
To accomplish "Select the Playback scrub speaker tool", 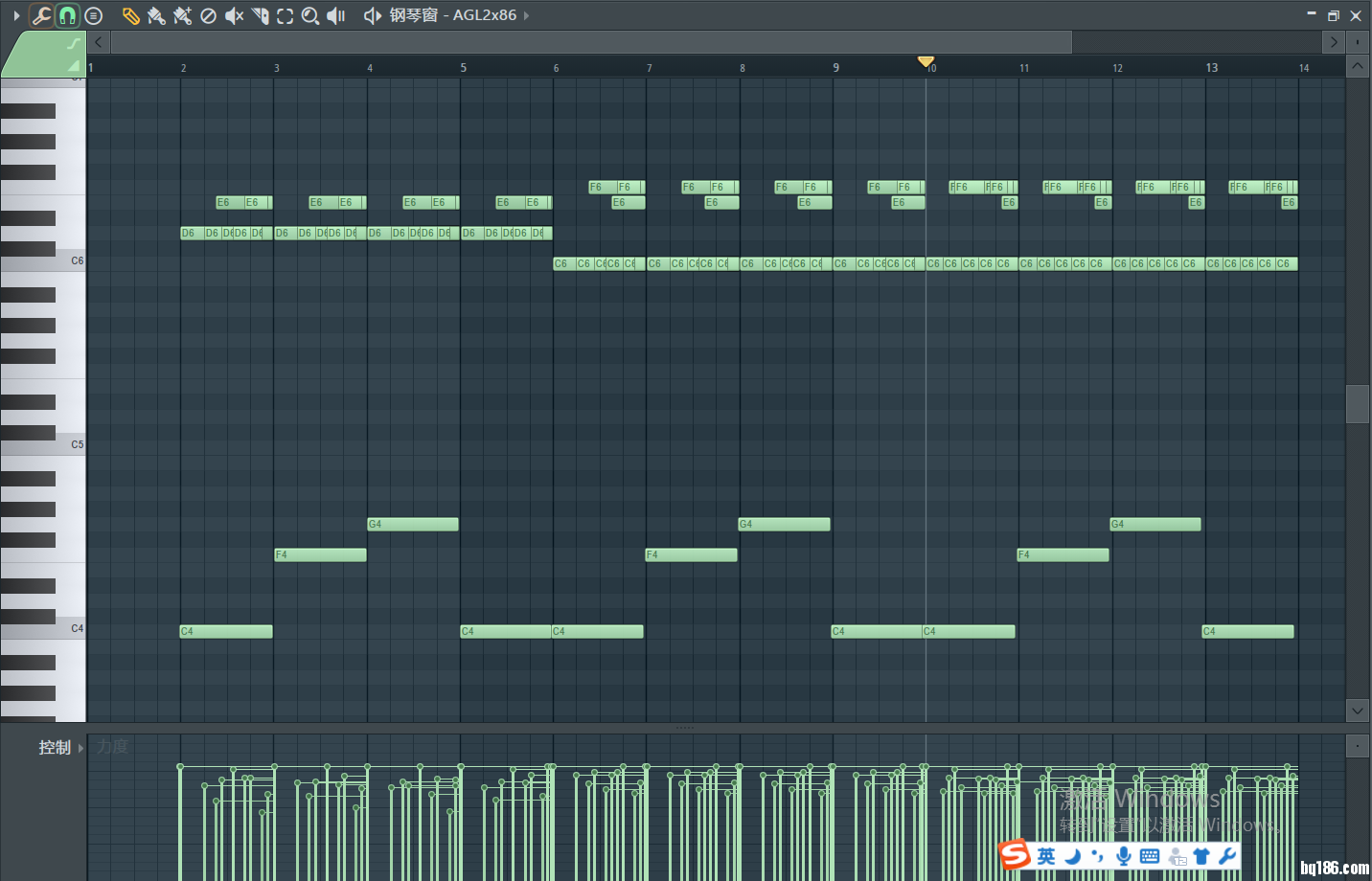I will 335,15.
